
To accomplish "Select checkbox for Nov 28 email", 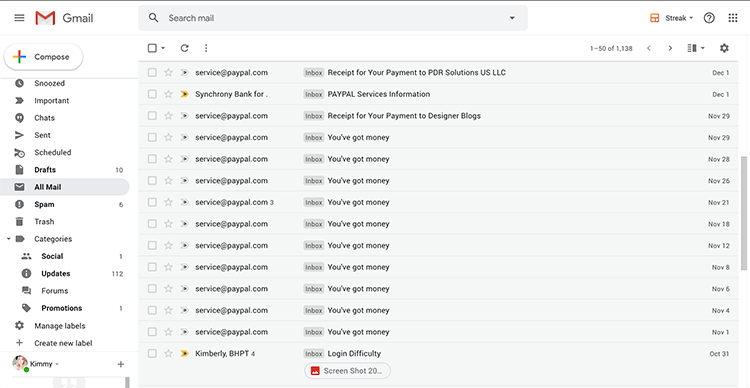I will pos(152,159).
